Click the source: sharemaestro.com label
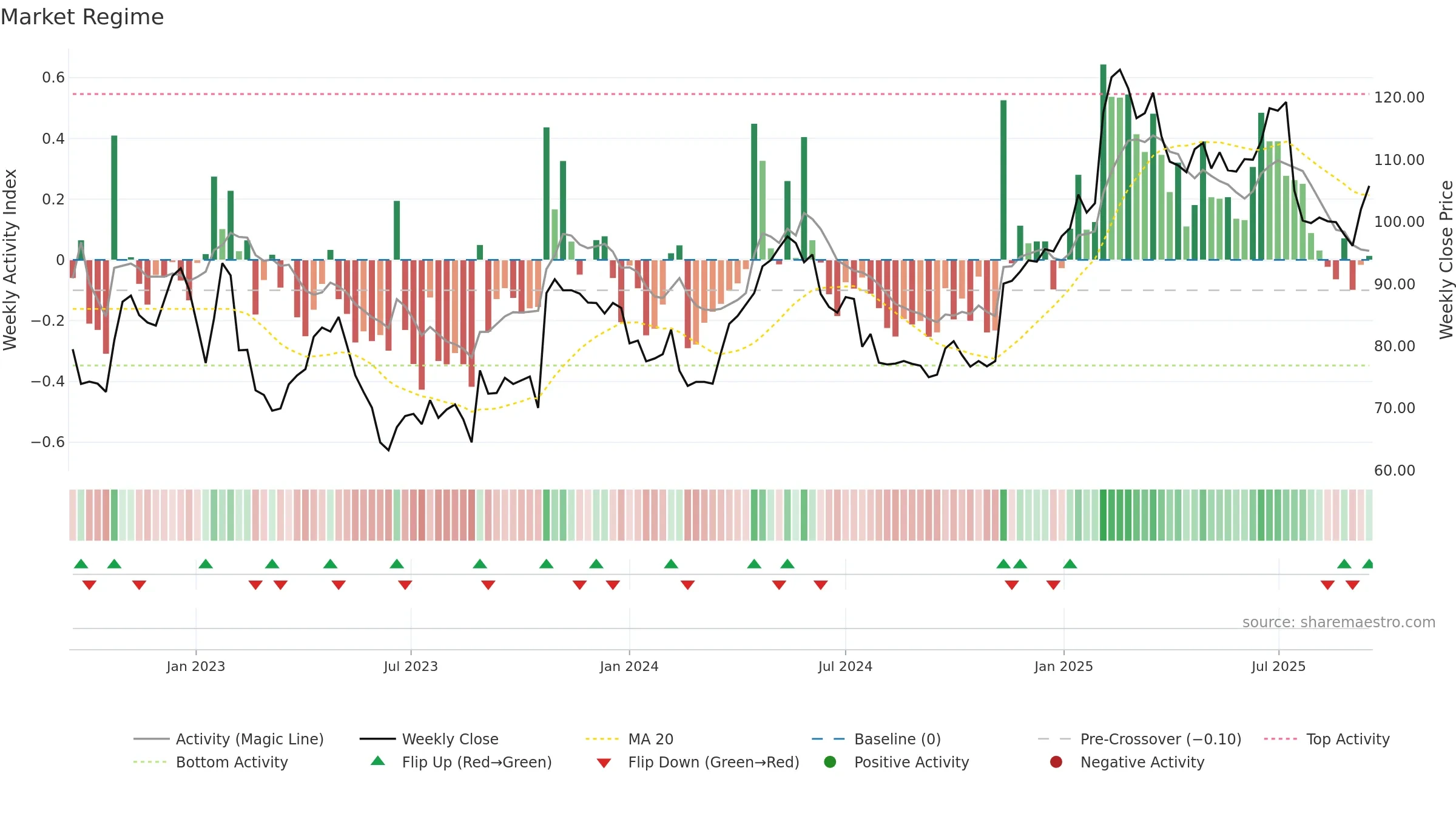The height and width of the screenshot is (819, 1456). pos(1339,622)
